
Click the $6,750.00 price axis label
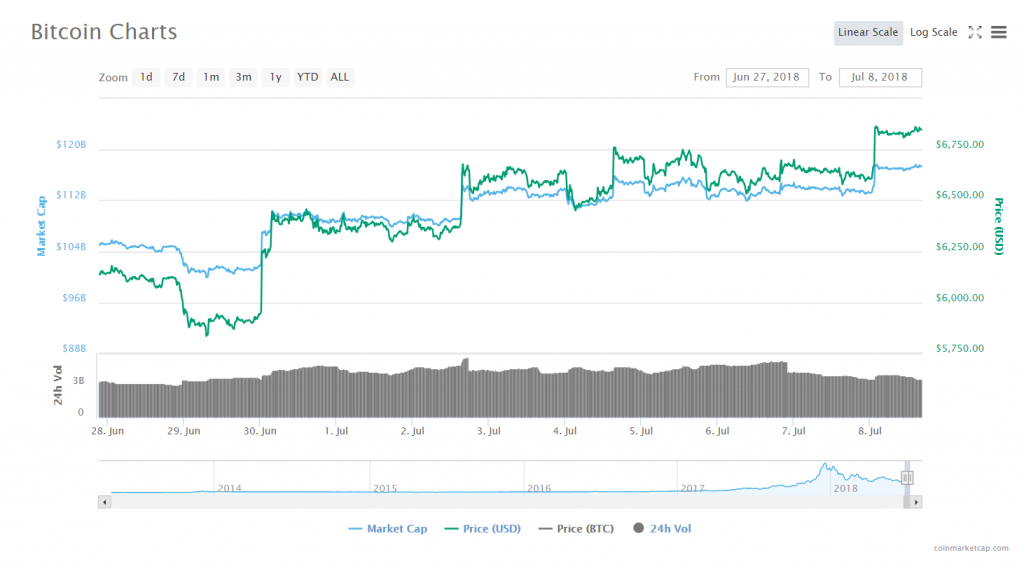pyautogui.click(x=959, y=144)
